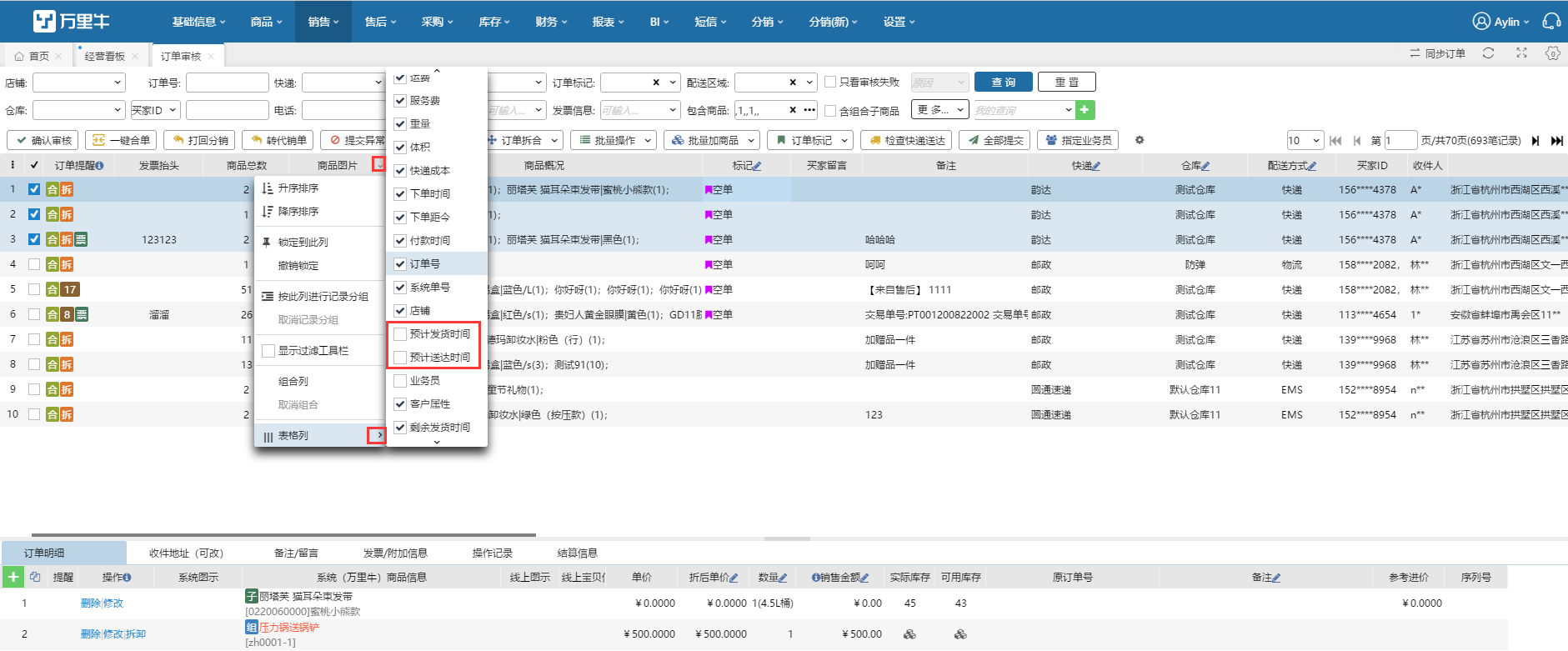
Task: Close the 订单审核 tab
Action: pyautogui.click(x=212, y=56)
